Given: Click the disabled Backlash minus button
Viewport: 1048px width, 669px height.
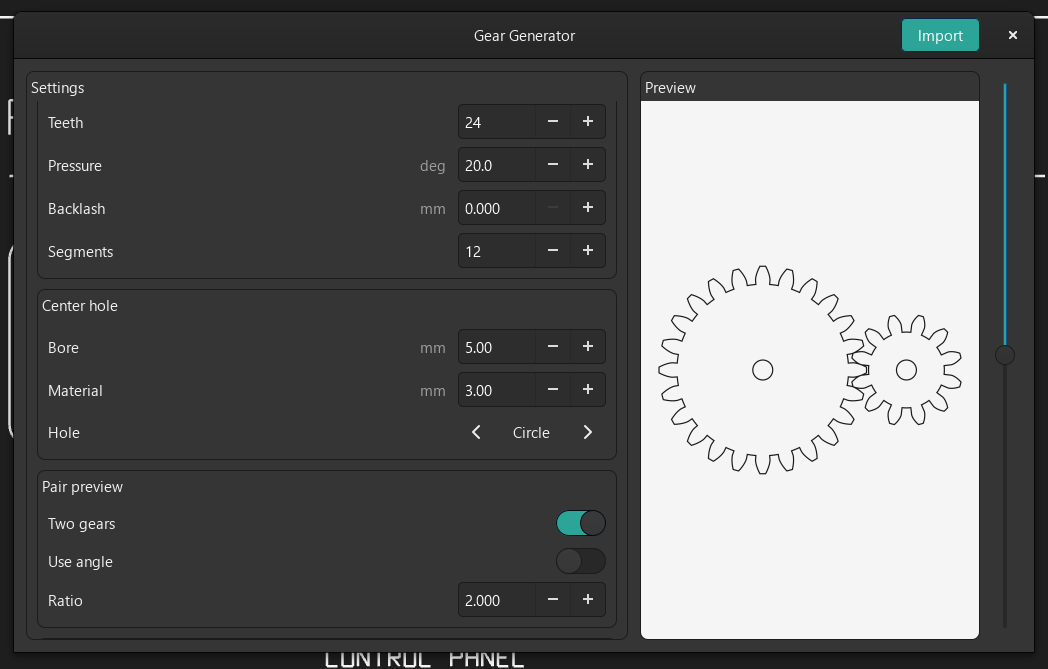Looking at the screenshot, I should point(553,208).
